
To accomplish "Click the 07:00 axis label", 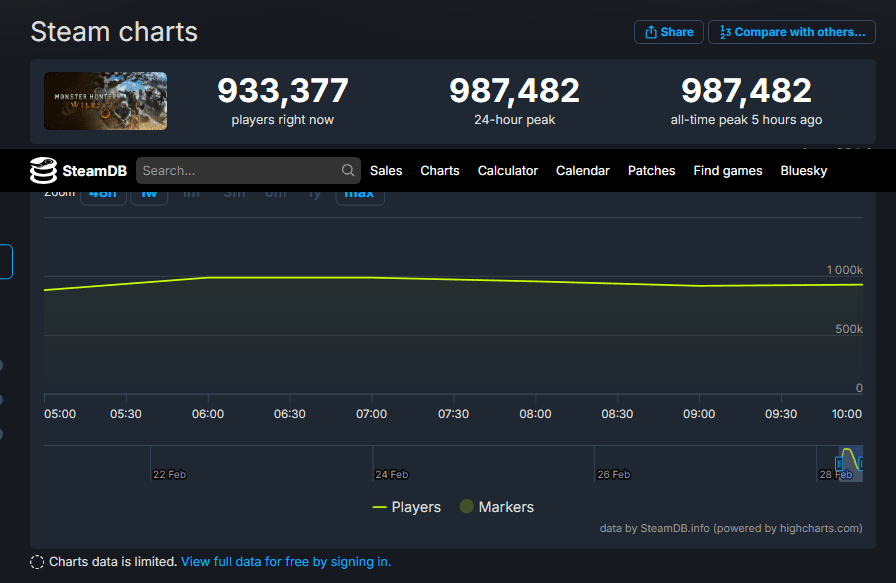I will coord(371,414).
